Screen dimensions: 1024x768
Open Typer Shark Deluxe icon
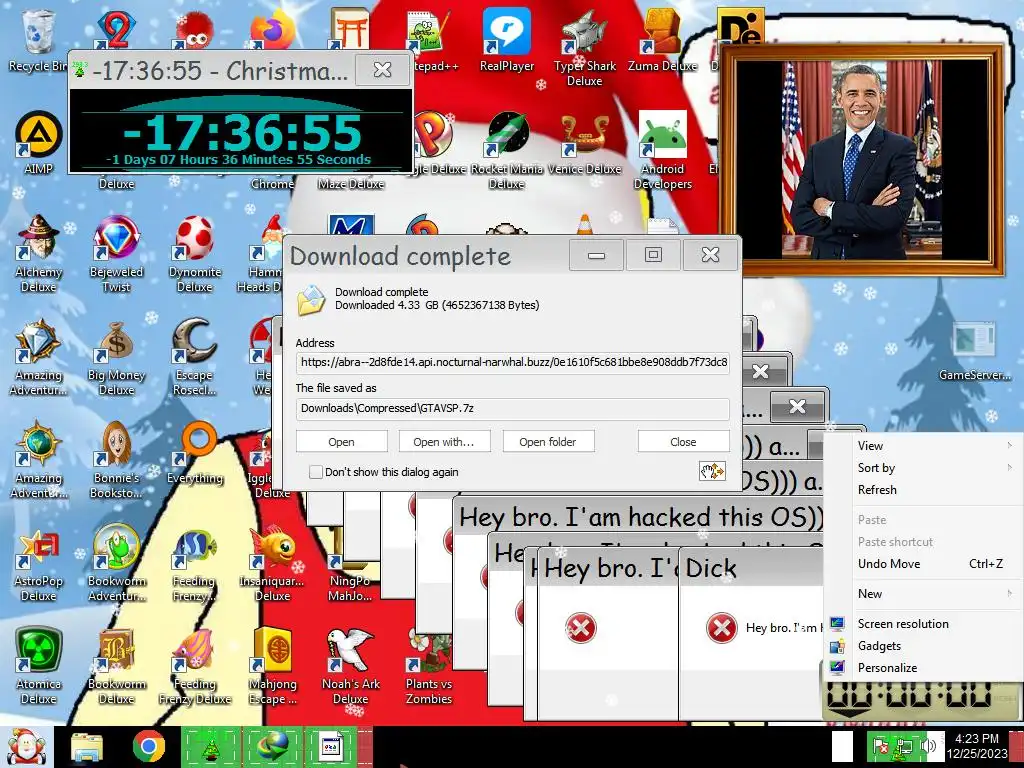point(584,47)
